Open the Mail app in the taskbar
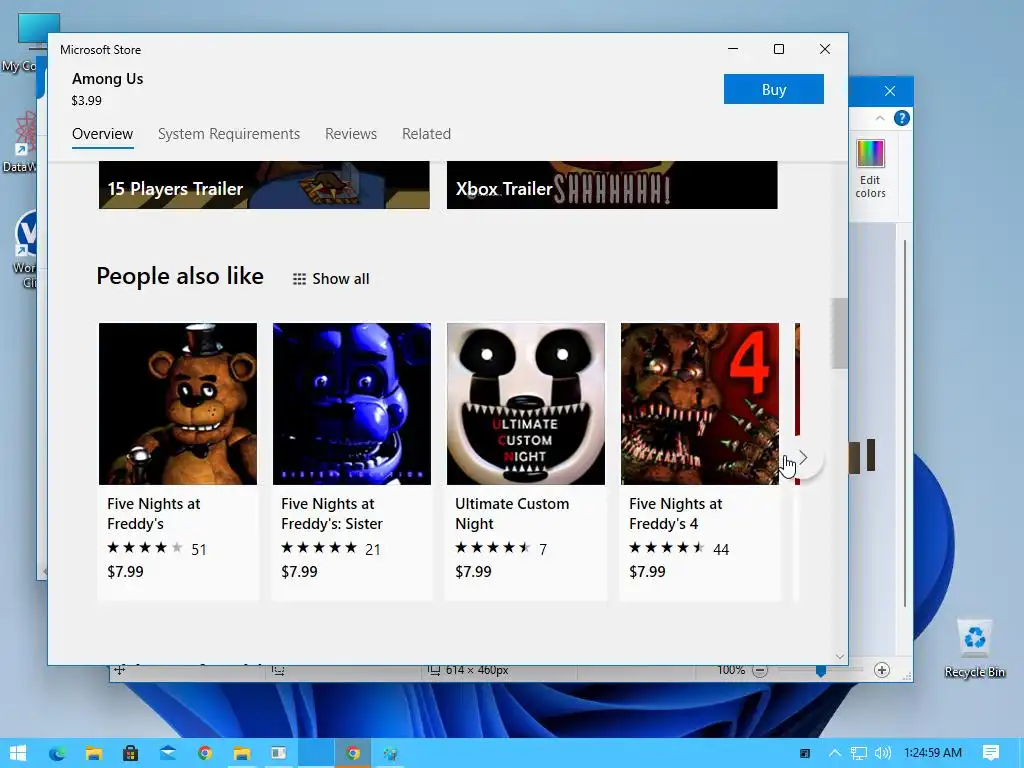The height and width of the screenshot is (768, 1024). click(x=168, y=753)
